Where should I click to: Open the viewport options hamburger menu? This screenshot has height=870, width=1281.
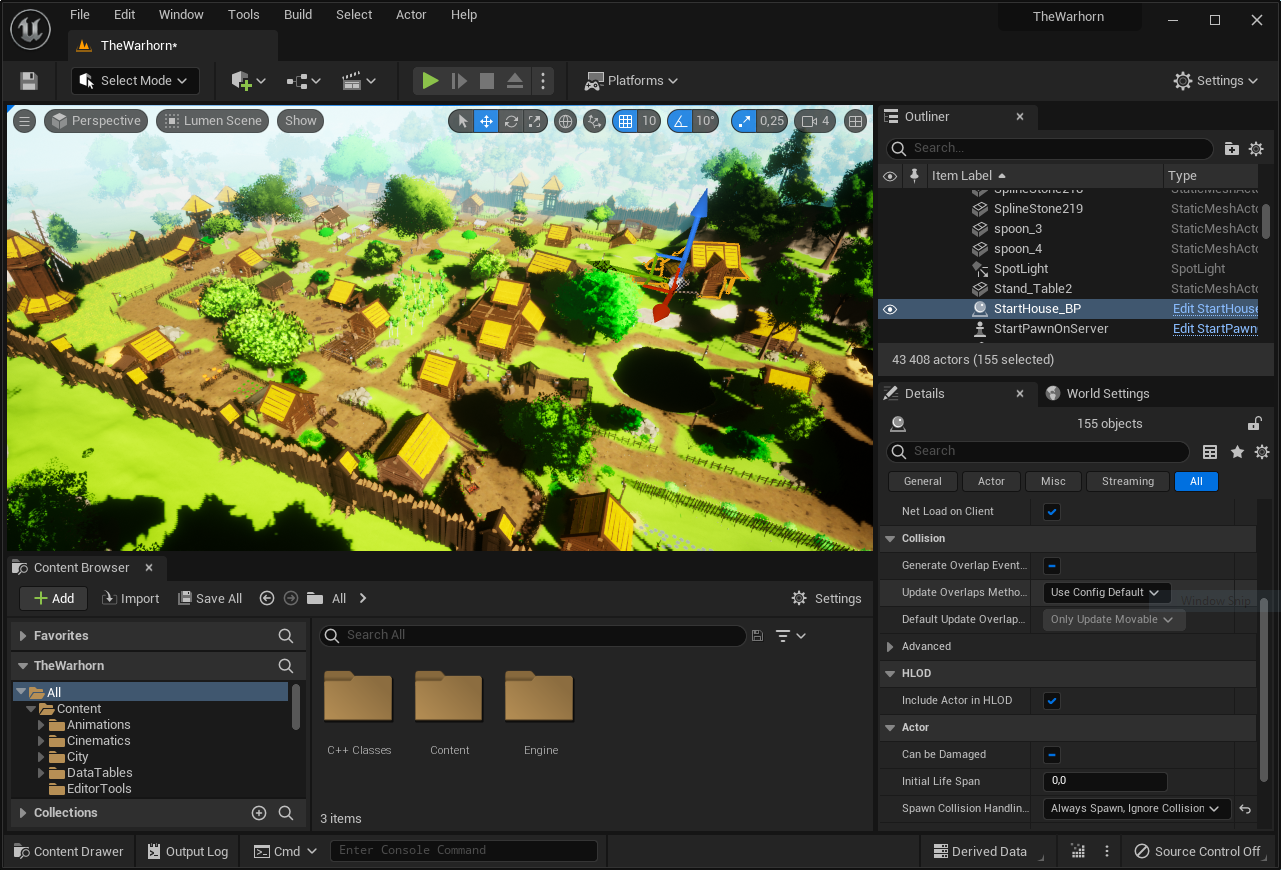pyautogui.click(x=25, y=121)
